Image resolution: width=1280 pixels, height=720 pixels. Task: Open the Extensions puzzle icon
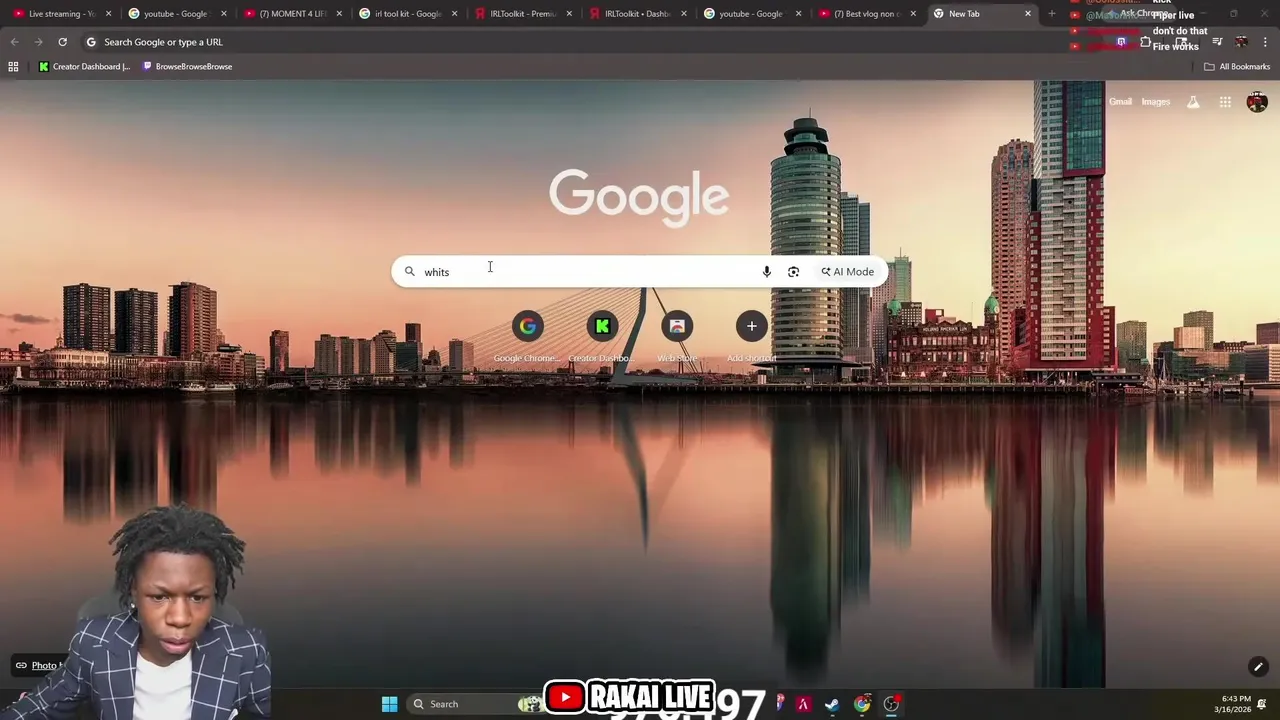(1145, 42)
